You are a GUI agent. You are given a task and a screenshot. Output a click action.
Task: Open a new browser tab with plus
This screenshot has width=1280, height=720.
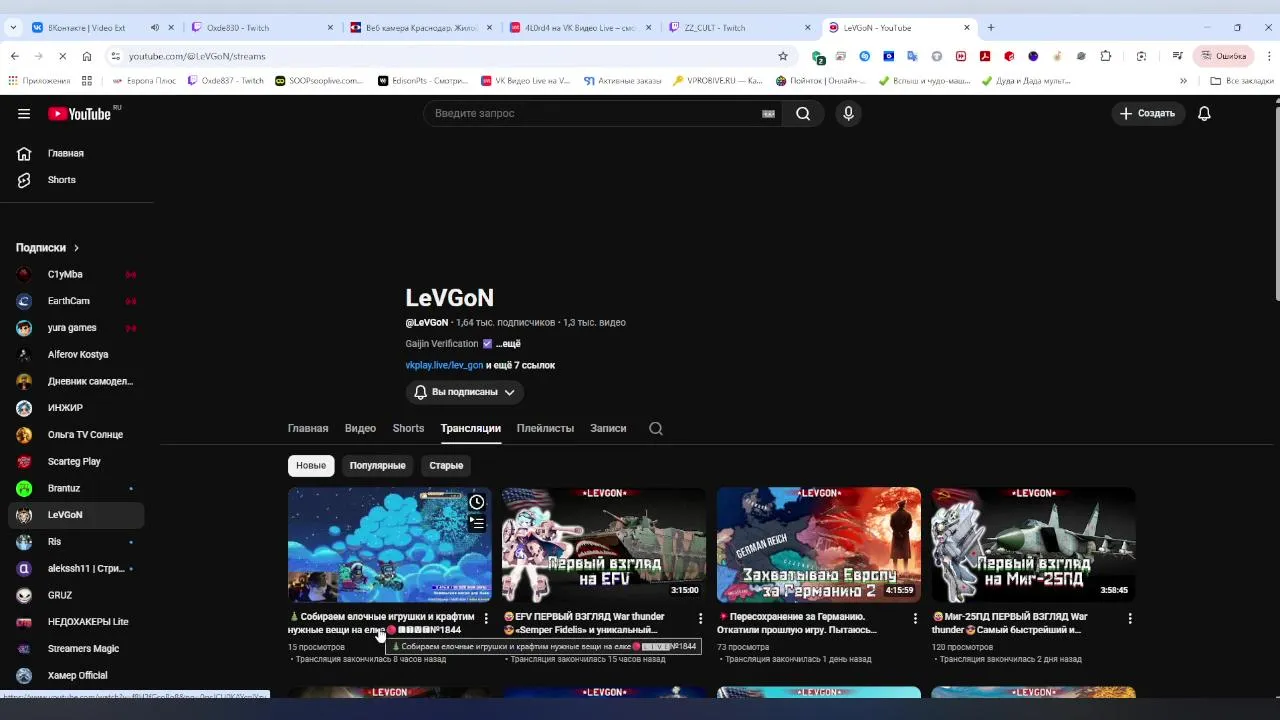click(x=991, y=28)
